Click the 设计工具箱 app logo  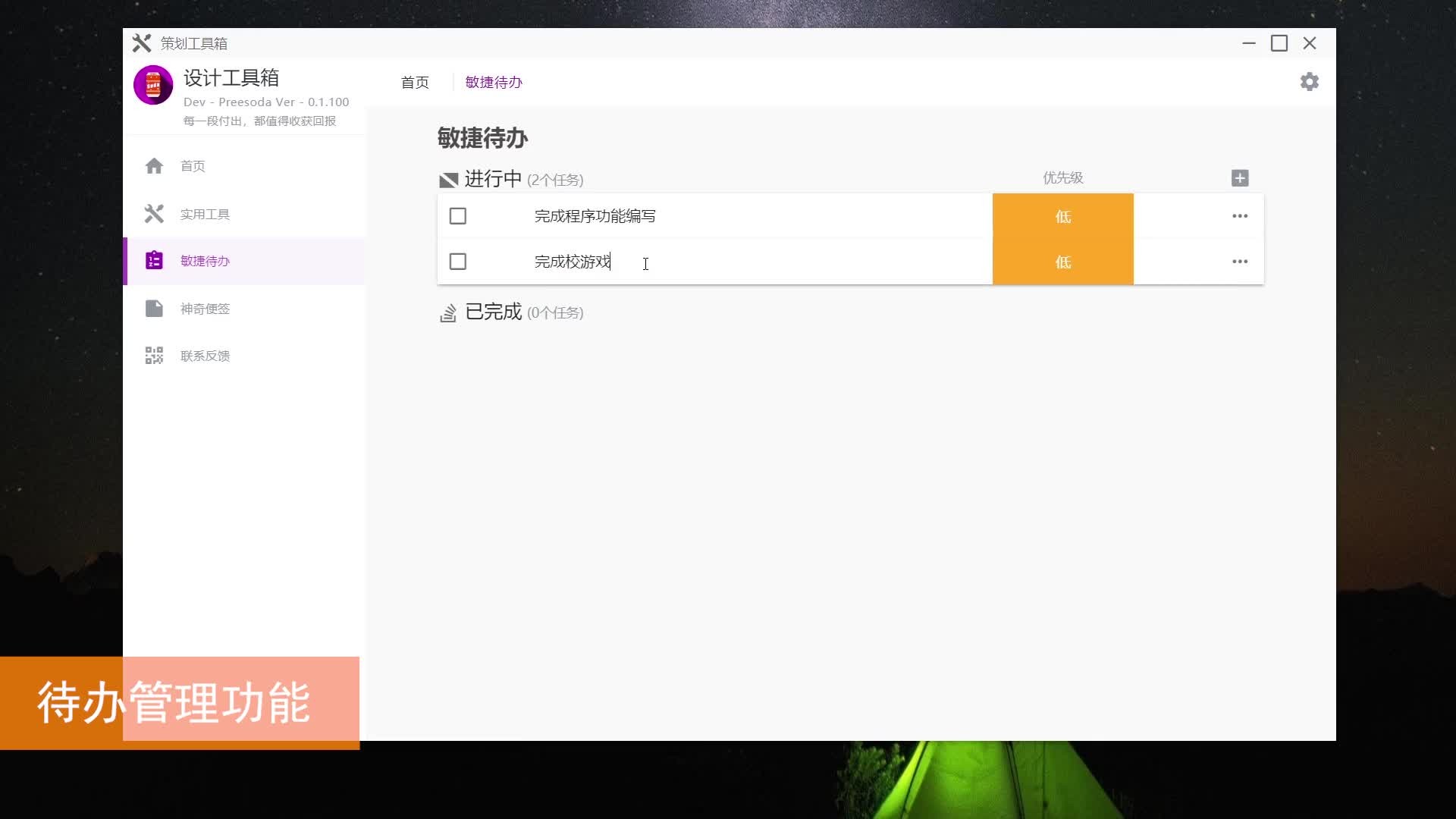(x=153, y=85)
